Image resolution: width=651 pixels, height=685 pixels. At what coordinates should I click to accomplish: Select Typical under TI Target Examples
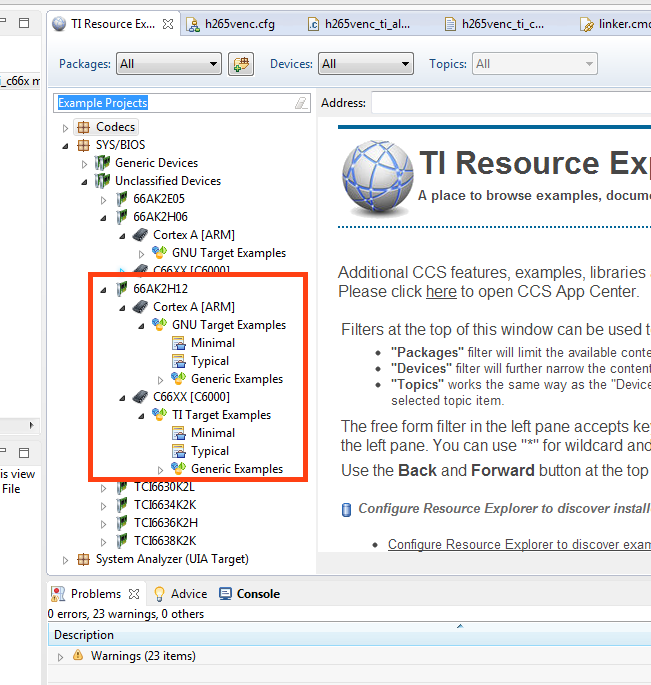[x=210, y=451]
